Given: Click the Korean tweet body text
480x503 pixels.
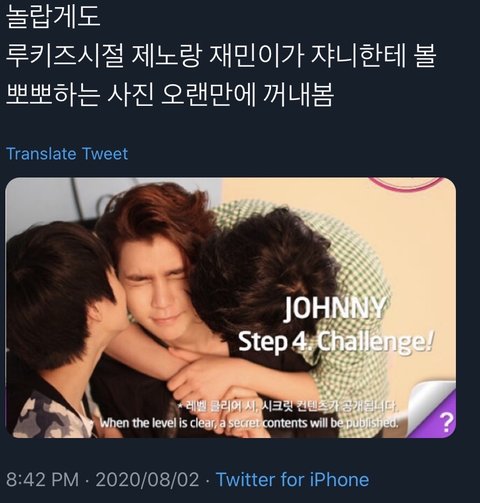Looking at the screenshot, I should 221,56.
